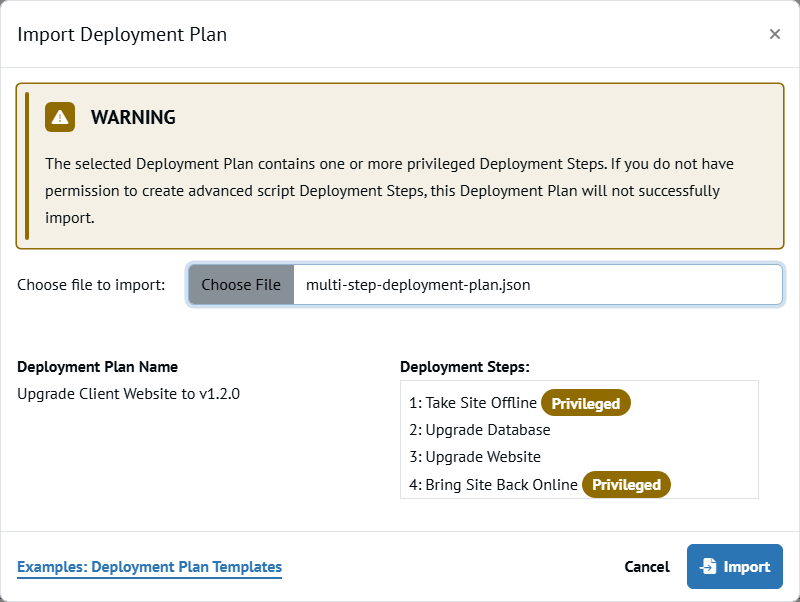Click the Deployment Plan Name label
This screenshot has height=602, width=800.
[97, 367]
